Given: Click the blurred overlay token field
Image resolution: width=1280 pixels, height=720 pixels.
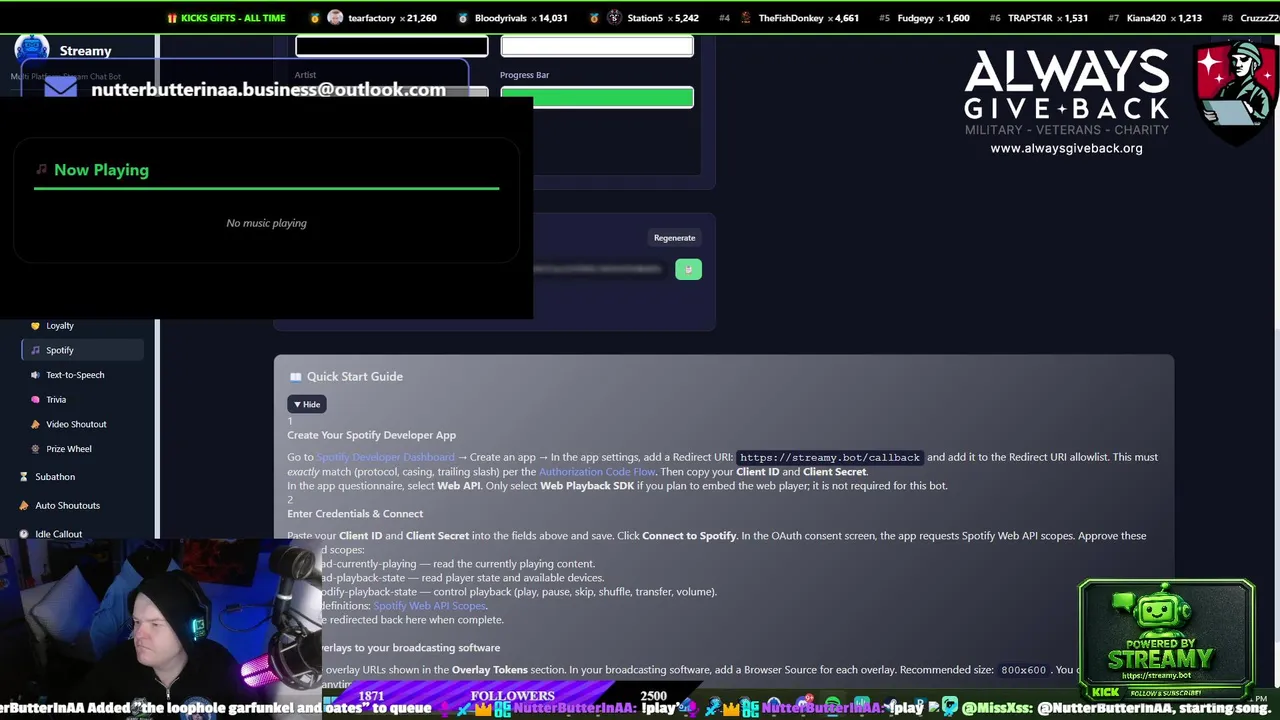Looking at the screenshot, I should point(597,269).
